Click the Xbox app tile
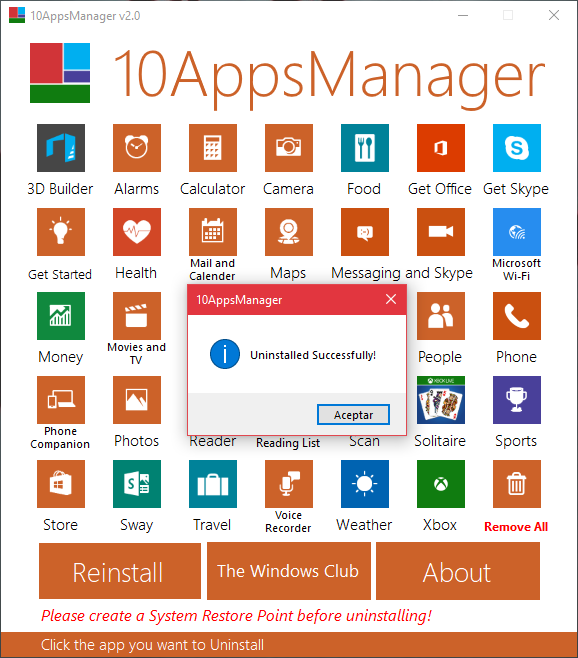This screenshot has height=658, width=578. 441,483
